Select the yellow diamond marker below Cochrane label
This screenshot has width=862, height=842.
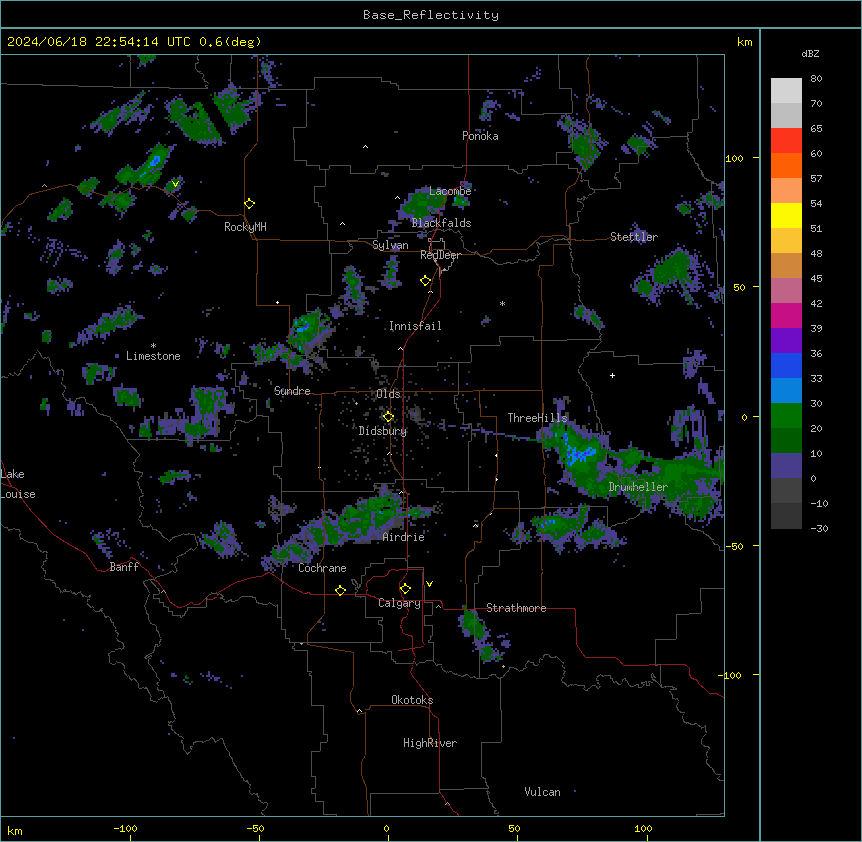(x=340, y=590)
